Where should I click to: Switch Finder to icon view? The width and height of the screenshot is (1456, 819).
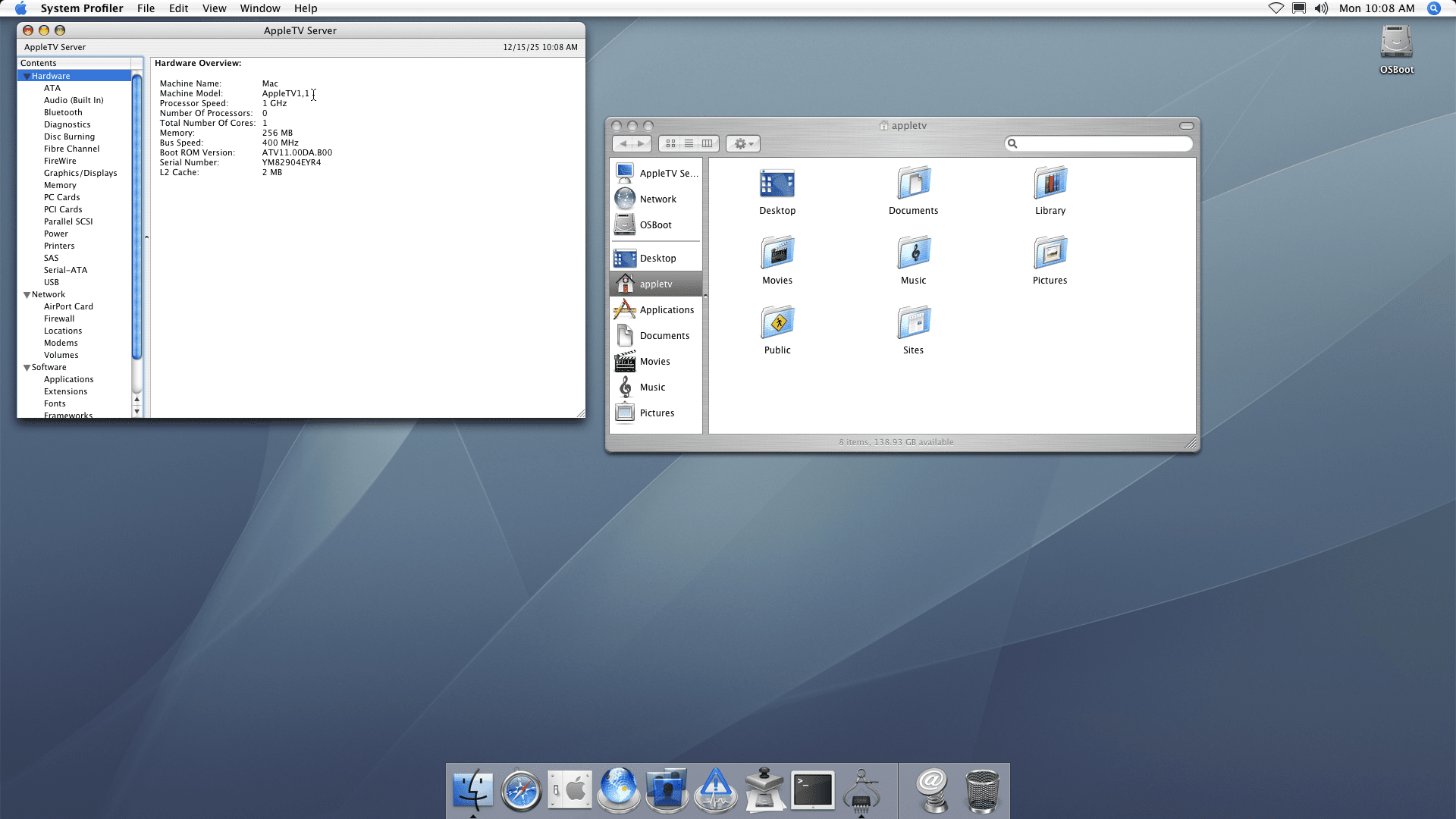670,144
